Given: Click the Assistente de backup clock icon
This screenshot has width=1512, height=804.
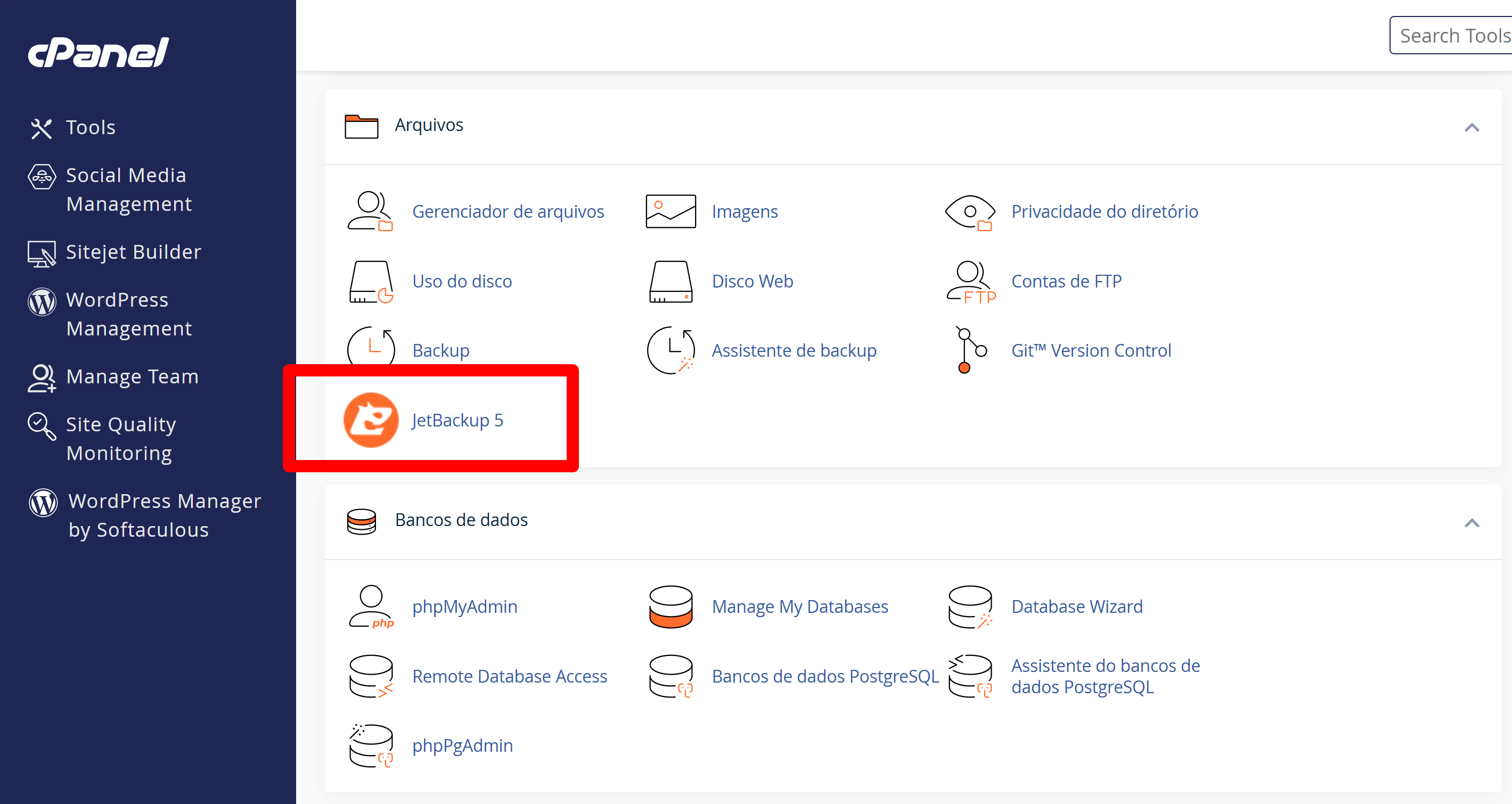Looking at the screenshot, I should [671, 350].
